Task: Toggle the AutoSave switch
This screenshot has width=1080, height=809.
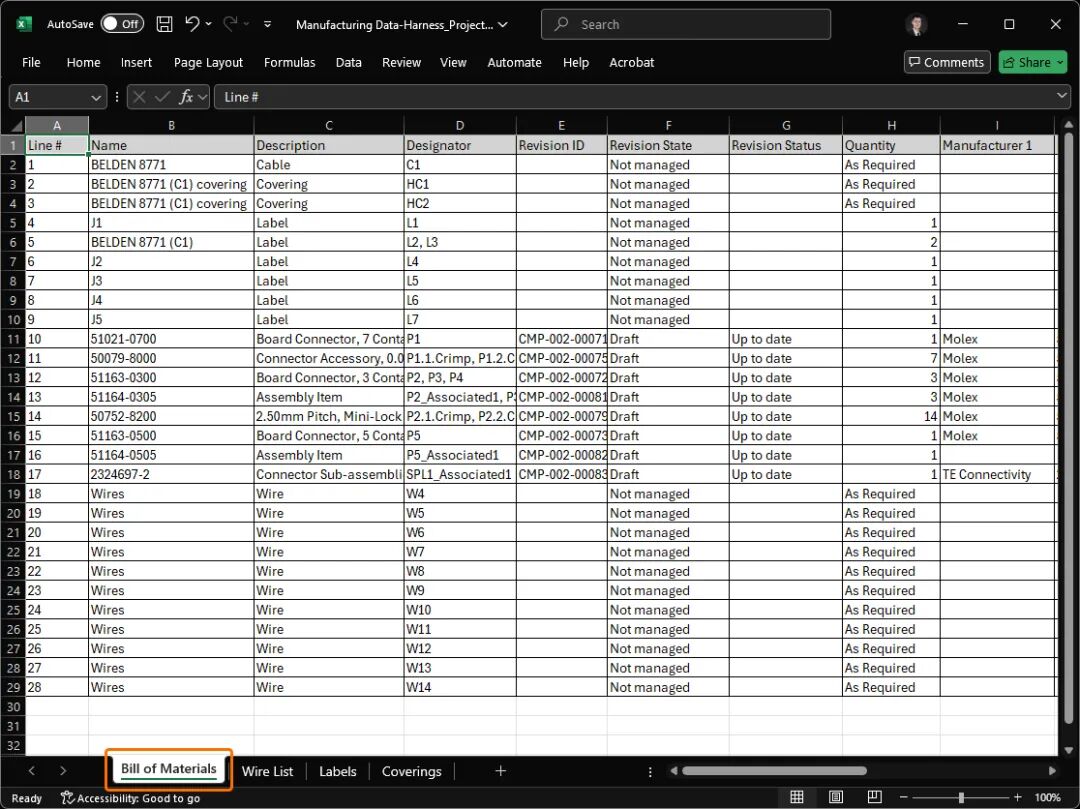Action: pyautogui.click(x=121, y=24)
